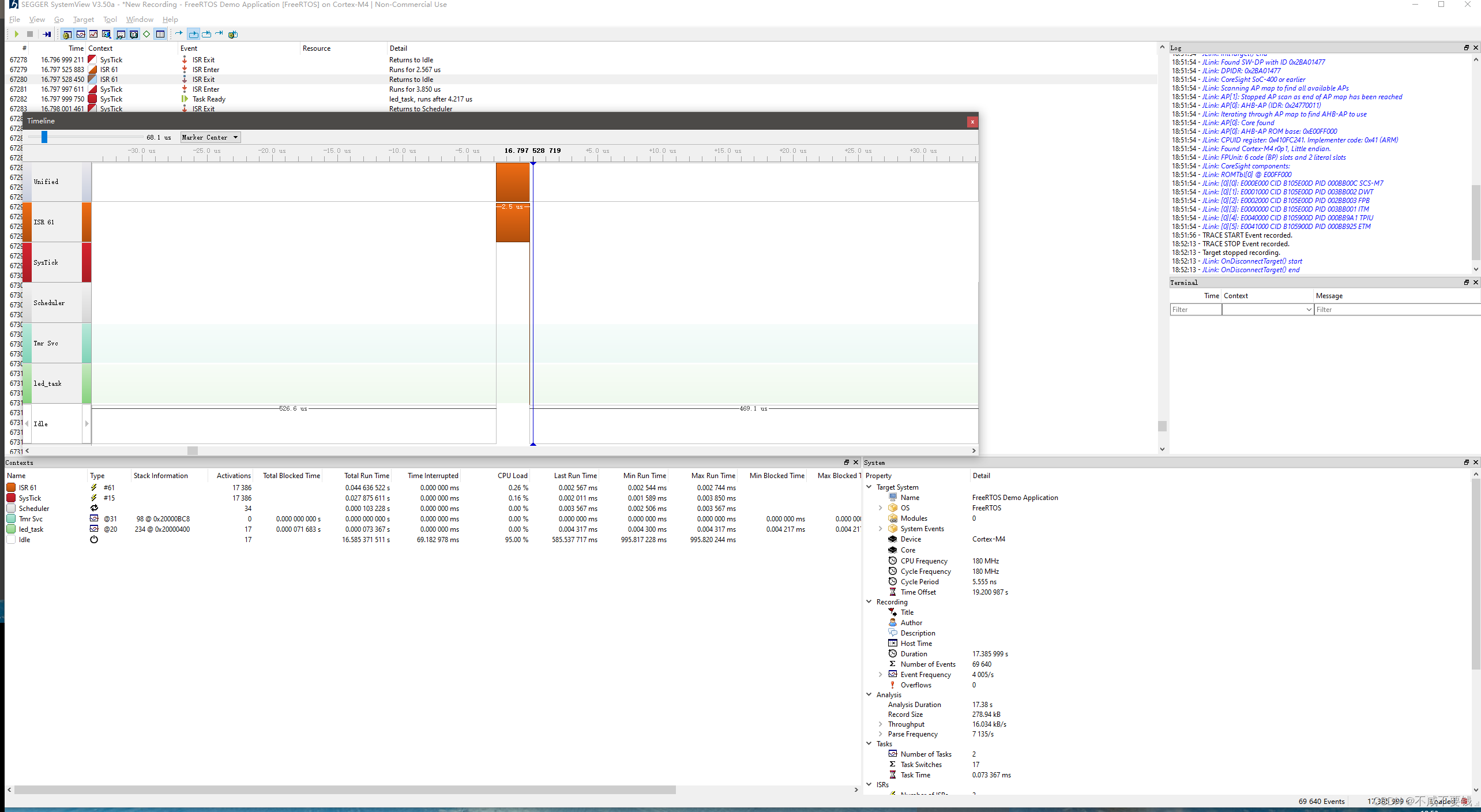The height and width of the screenshot is (812, 1481).
Task: Float the Terminal panel
Action: tap(1466, 282)
